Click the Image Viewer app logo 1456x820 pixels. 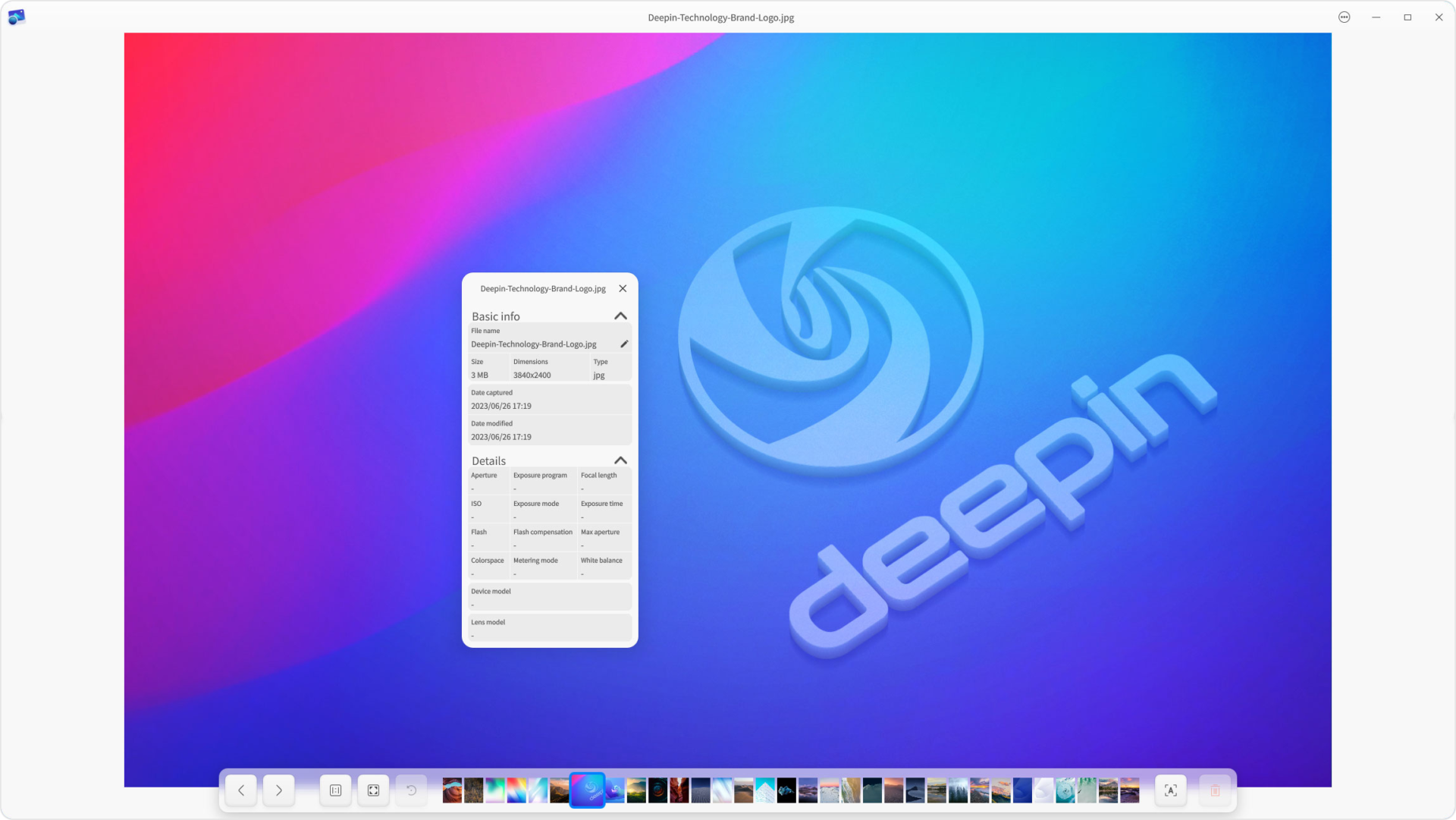coord(16,17)
